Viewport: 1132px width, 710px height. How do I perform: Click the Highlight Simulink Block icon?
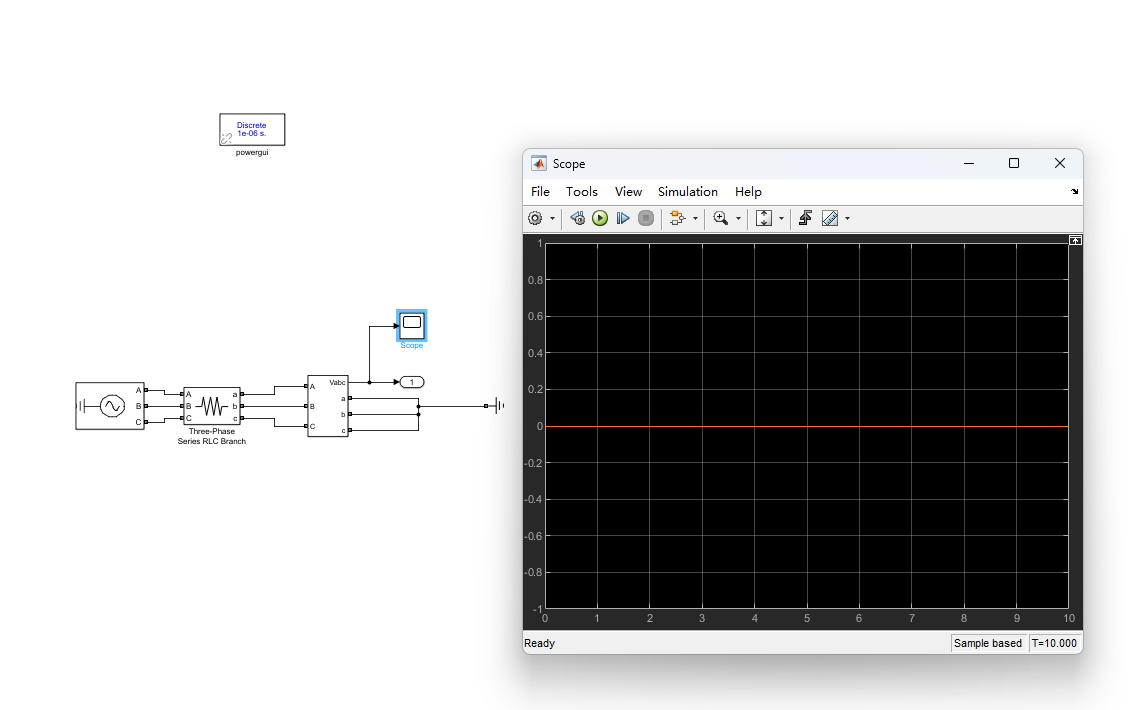point(676,218)
